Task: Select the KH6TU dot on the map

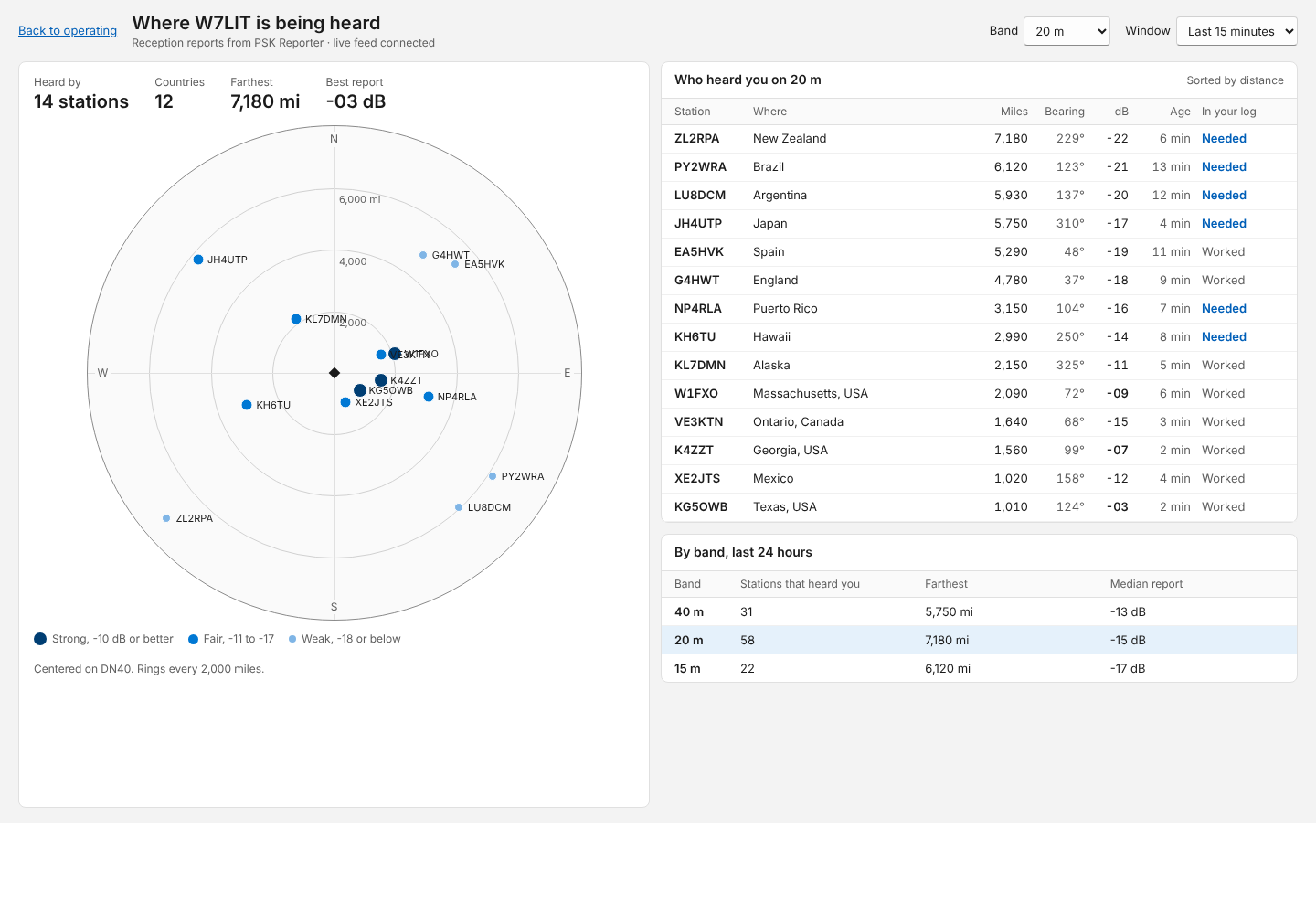Action: coord(247,405)
